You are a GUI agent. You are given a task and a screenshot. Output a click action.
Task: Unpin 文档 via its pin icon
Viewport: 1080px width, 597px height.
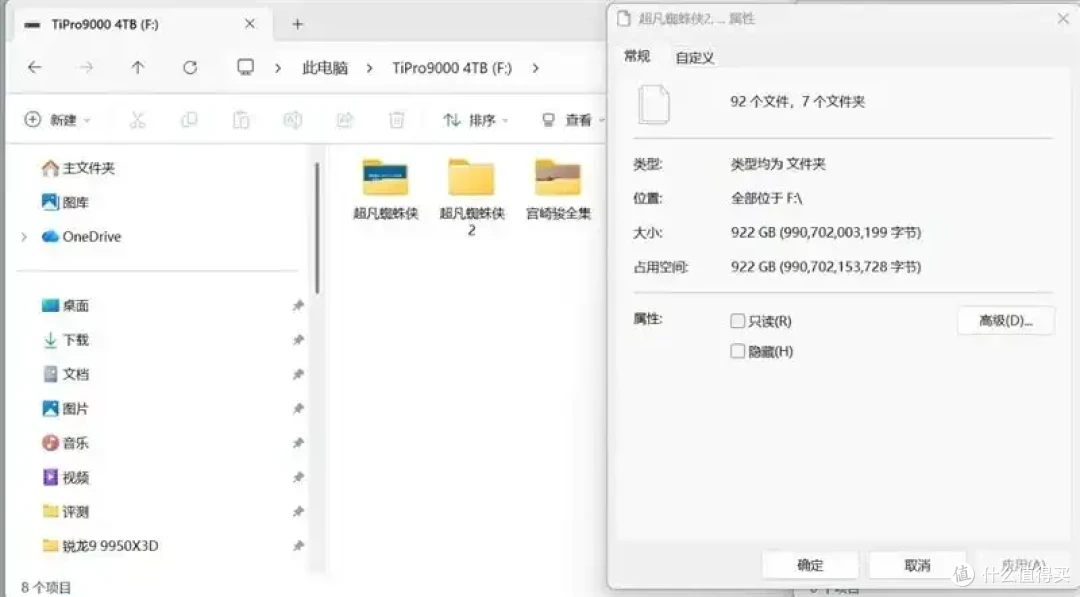tap(298, 375)
